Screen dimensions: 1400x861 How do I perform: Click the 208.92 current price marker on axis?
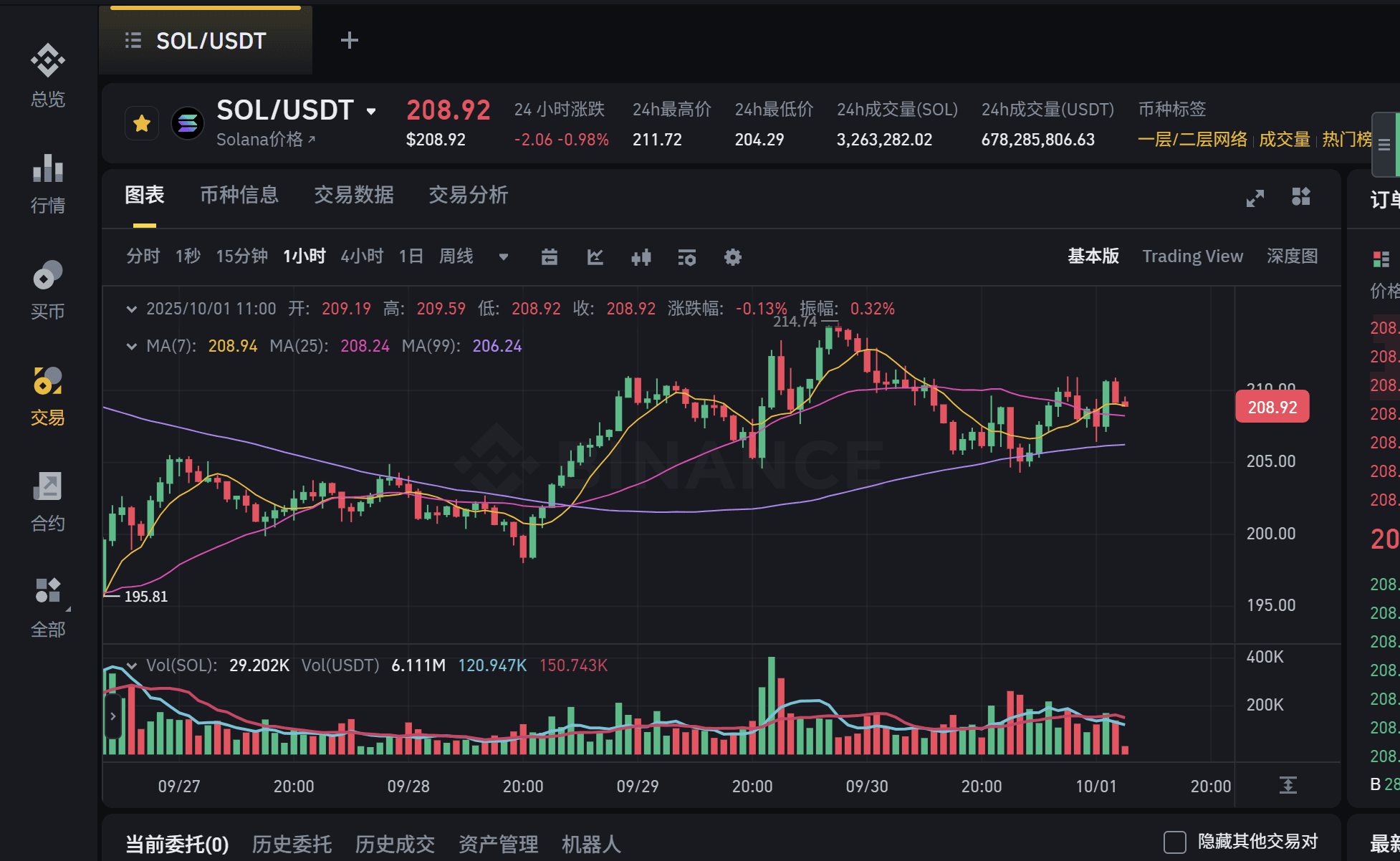[1272, 407]
